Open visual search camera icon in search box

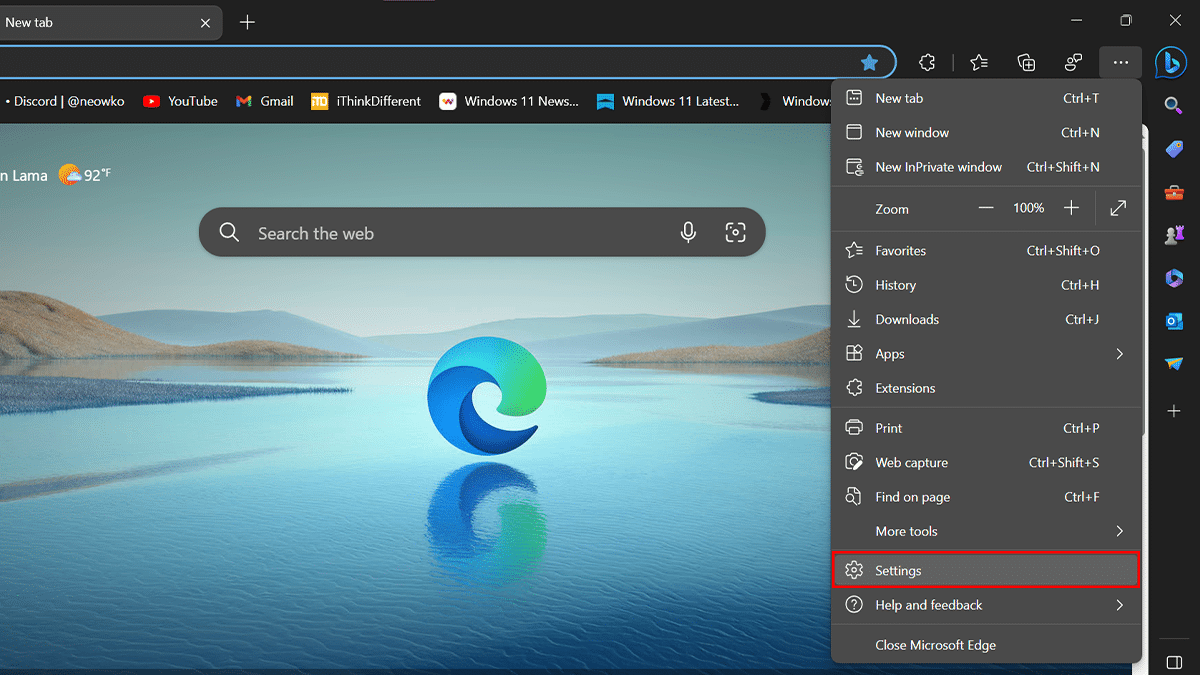pyautogui.click(x=735, y=233)
